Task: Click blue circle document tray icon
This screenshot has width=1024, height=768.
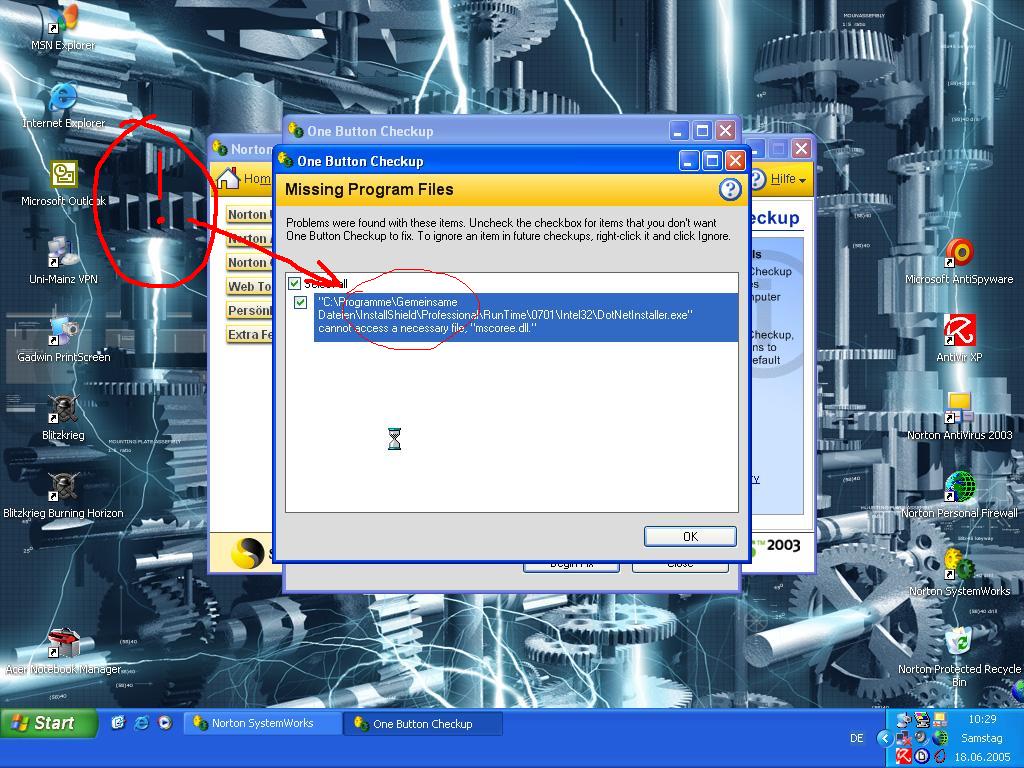Action: pyautogui.click(x=922, y=756)
